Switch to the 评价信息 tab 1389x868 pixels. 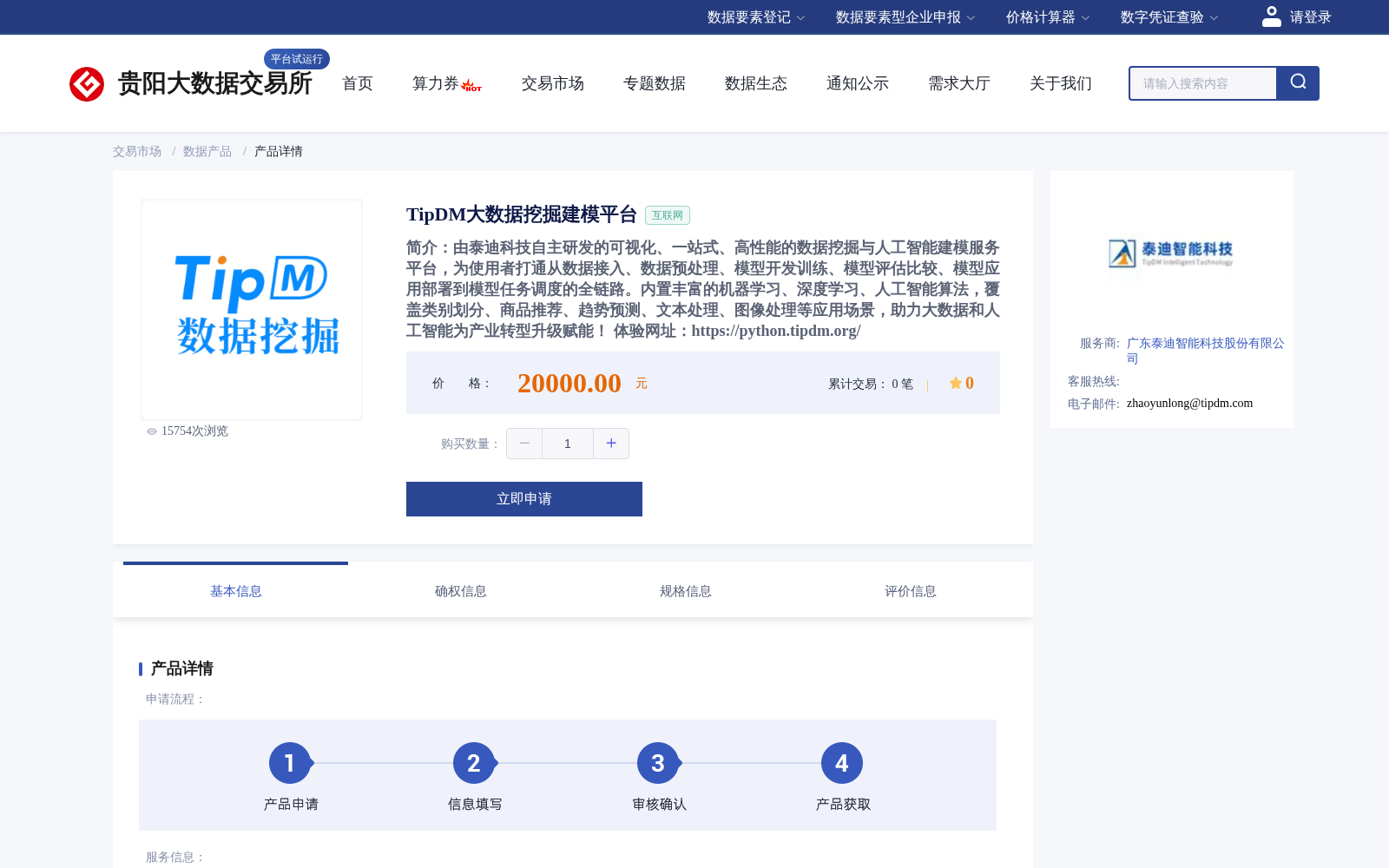point(911,591)
